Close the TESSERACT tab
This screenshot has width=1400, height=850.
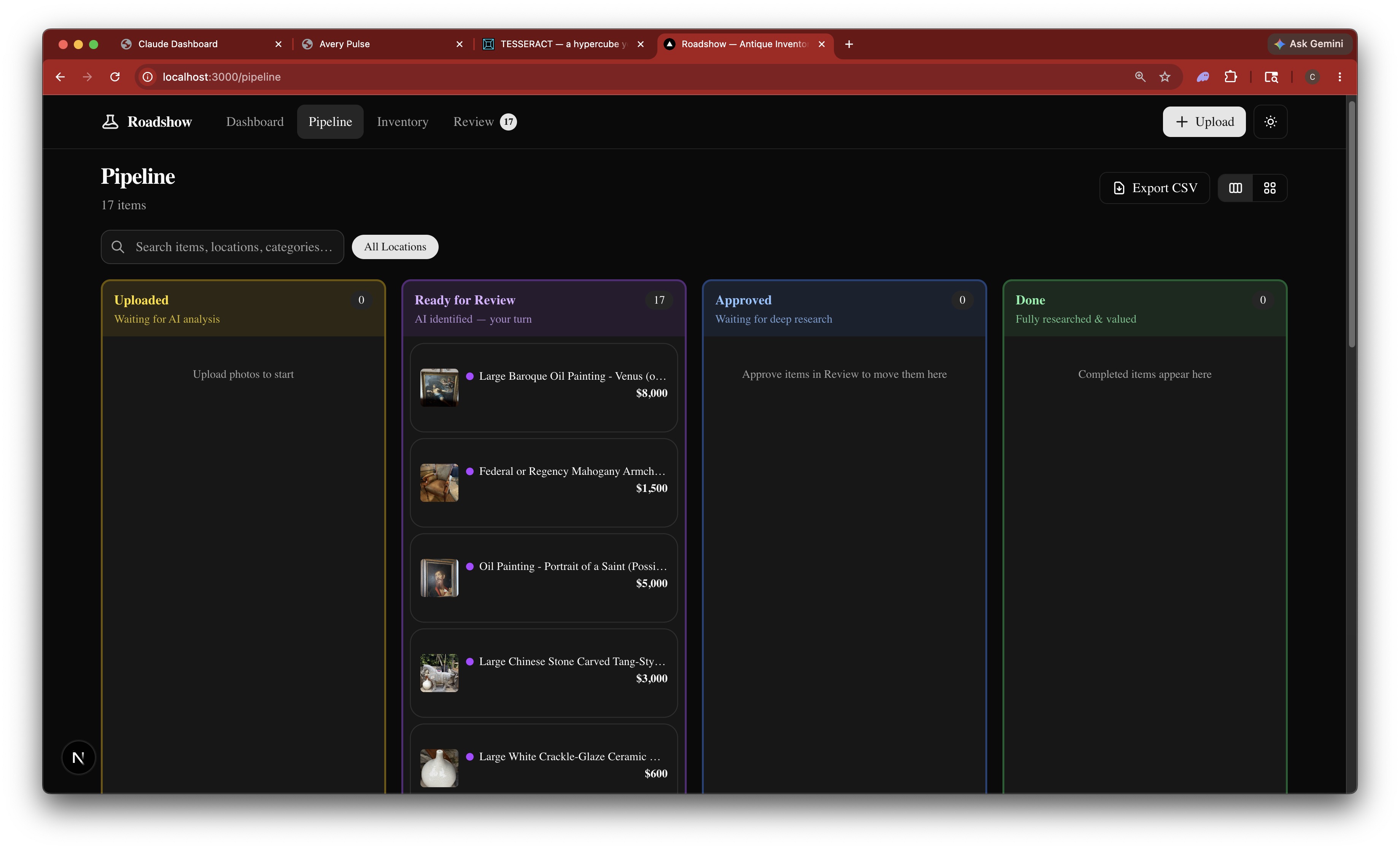coord(640,44)
